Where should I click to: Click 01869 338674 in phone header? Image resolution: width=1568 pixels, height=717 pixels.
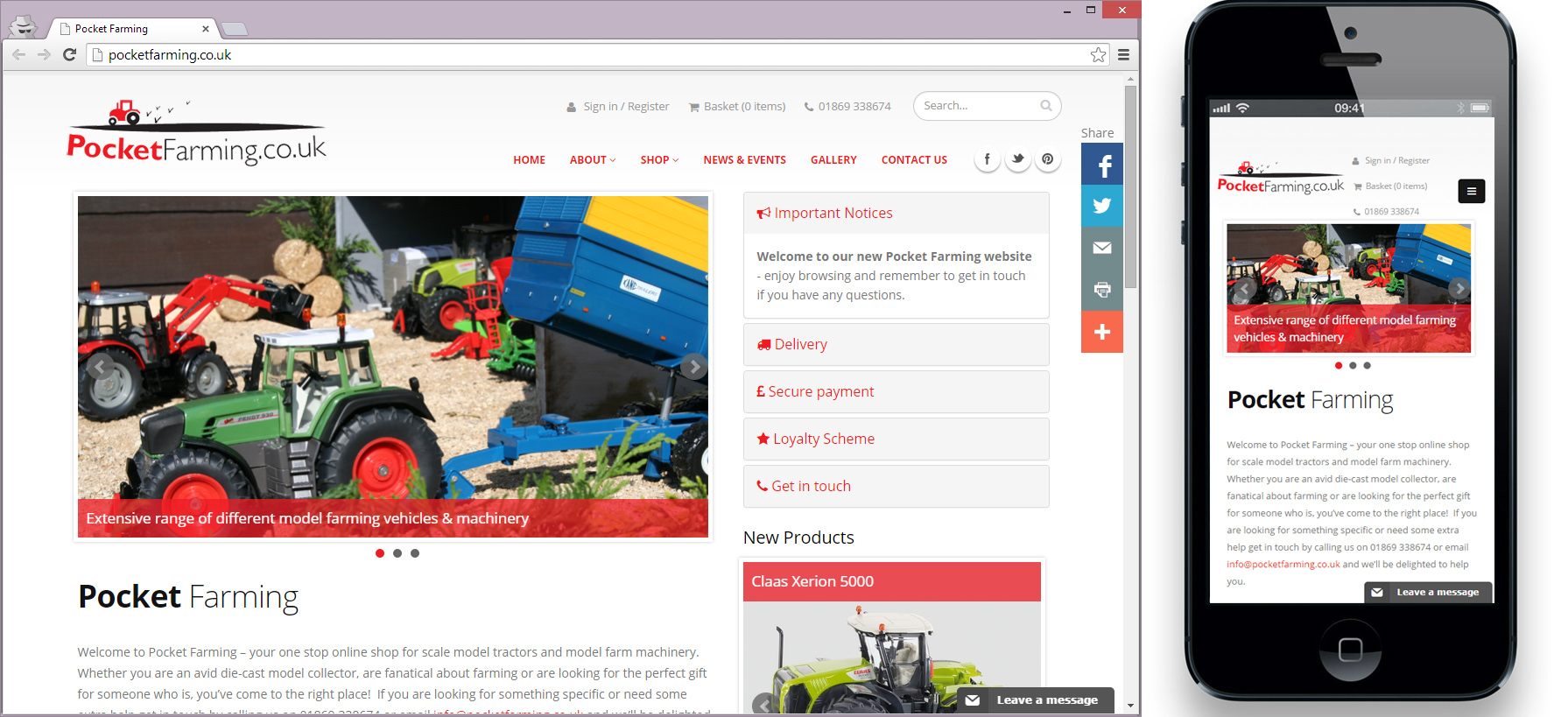click(1386, 212)
